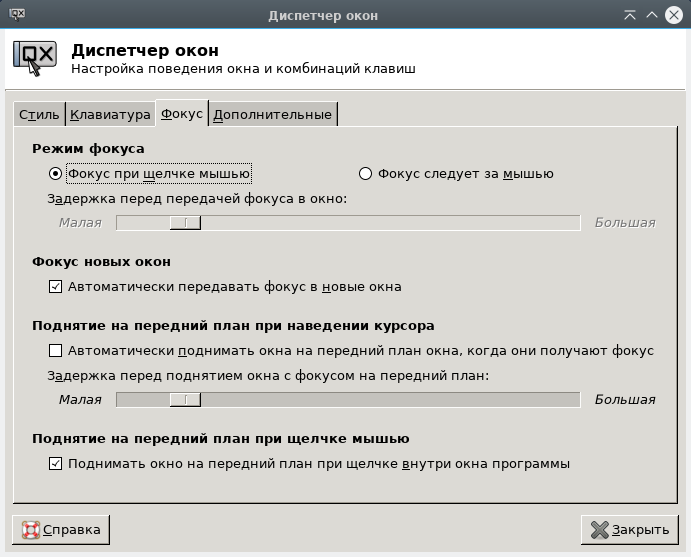Click the right end of the raise delay slider track

(x=574, y=400)
